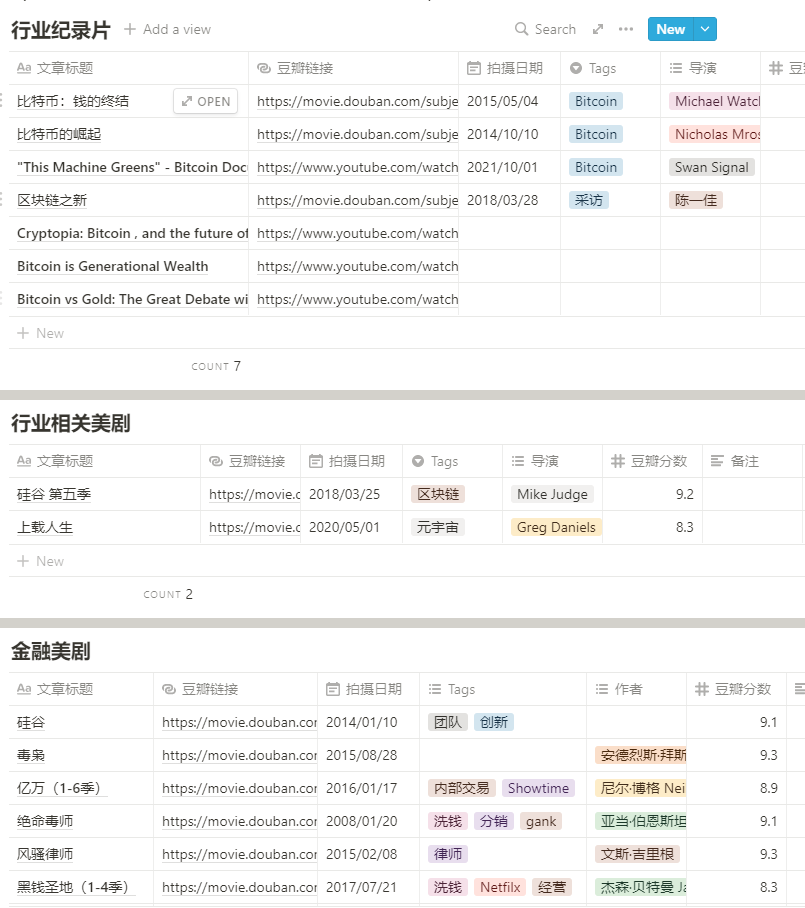Expand the New button dropdown arrow
This screenshot has height=908, width=805.
click(x=705, y=29)
